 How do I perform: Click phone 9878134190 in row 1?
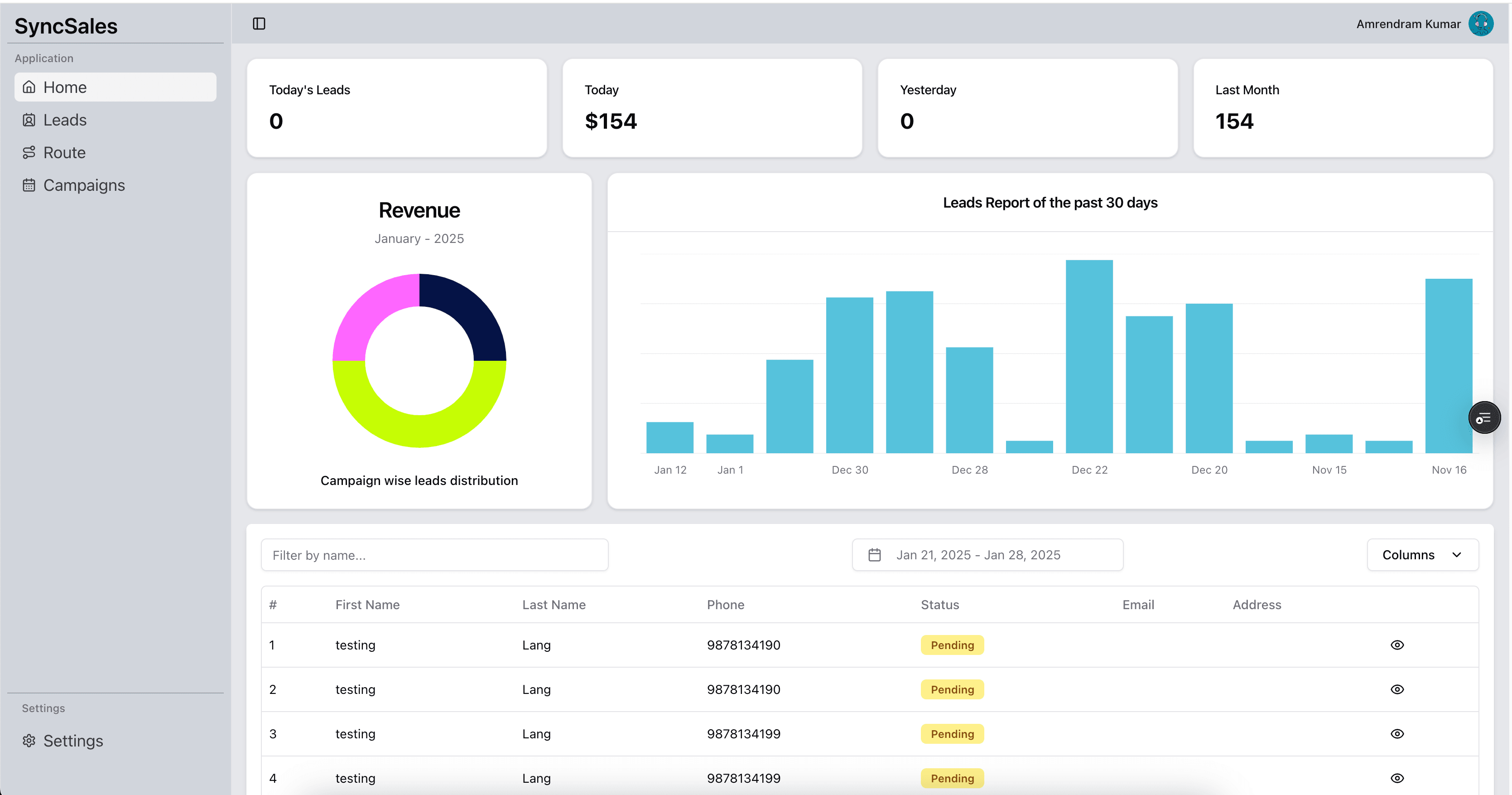744,645
